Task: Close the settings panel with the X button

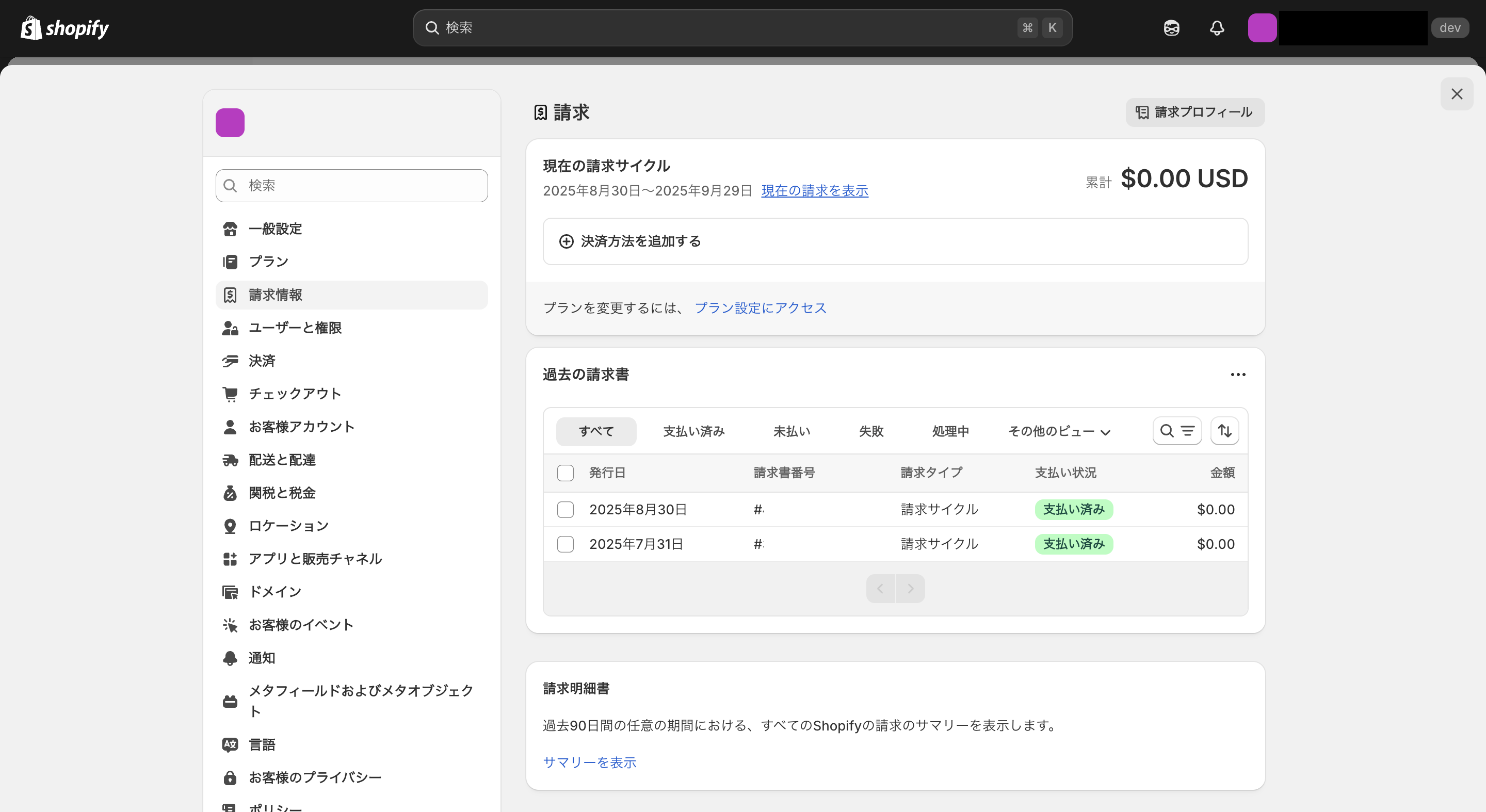Action: [1457, 94]
